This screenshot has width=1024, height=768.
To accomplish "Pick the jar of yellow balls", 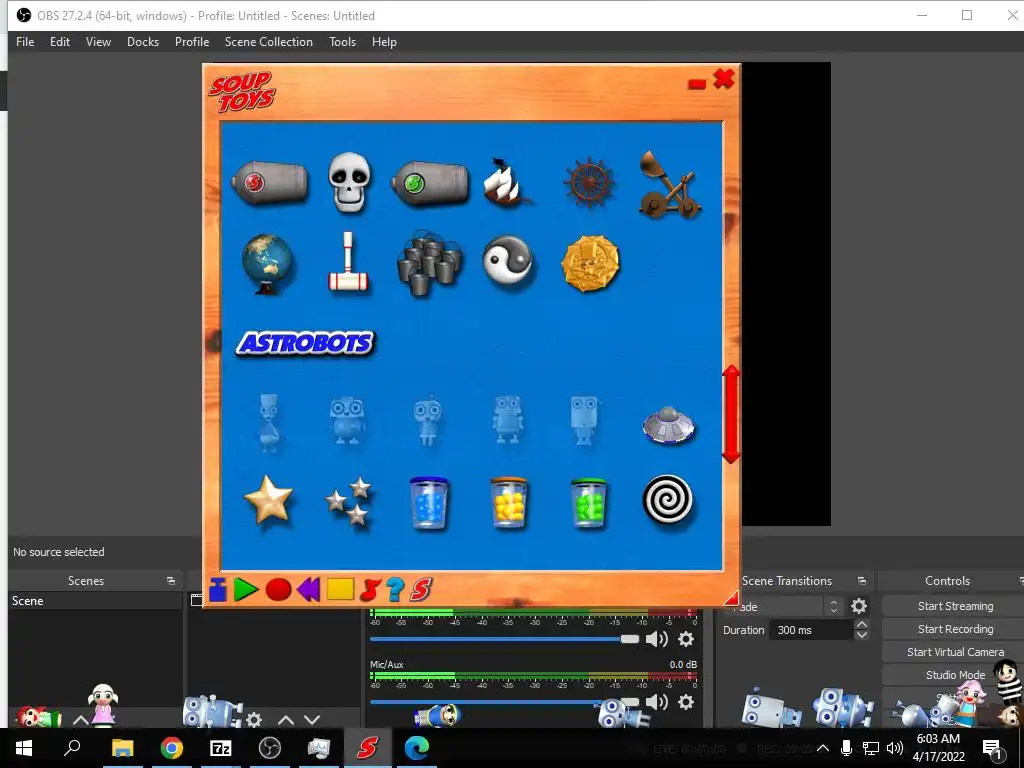I will (509, 502).
